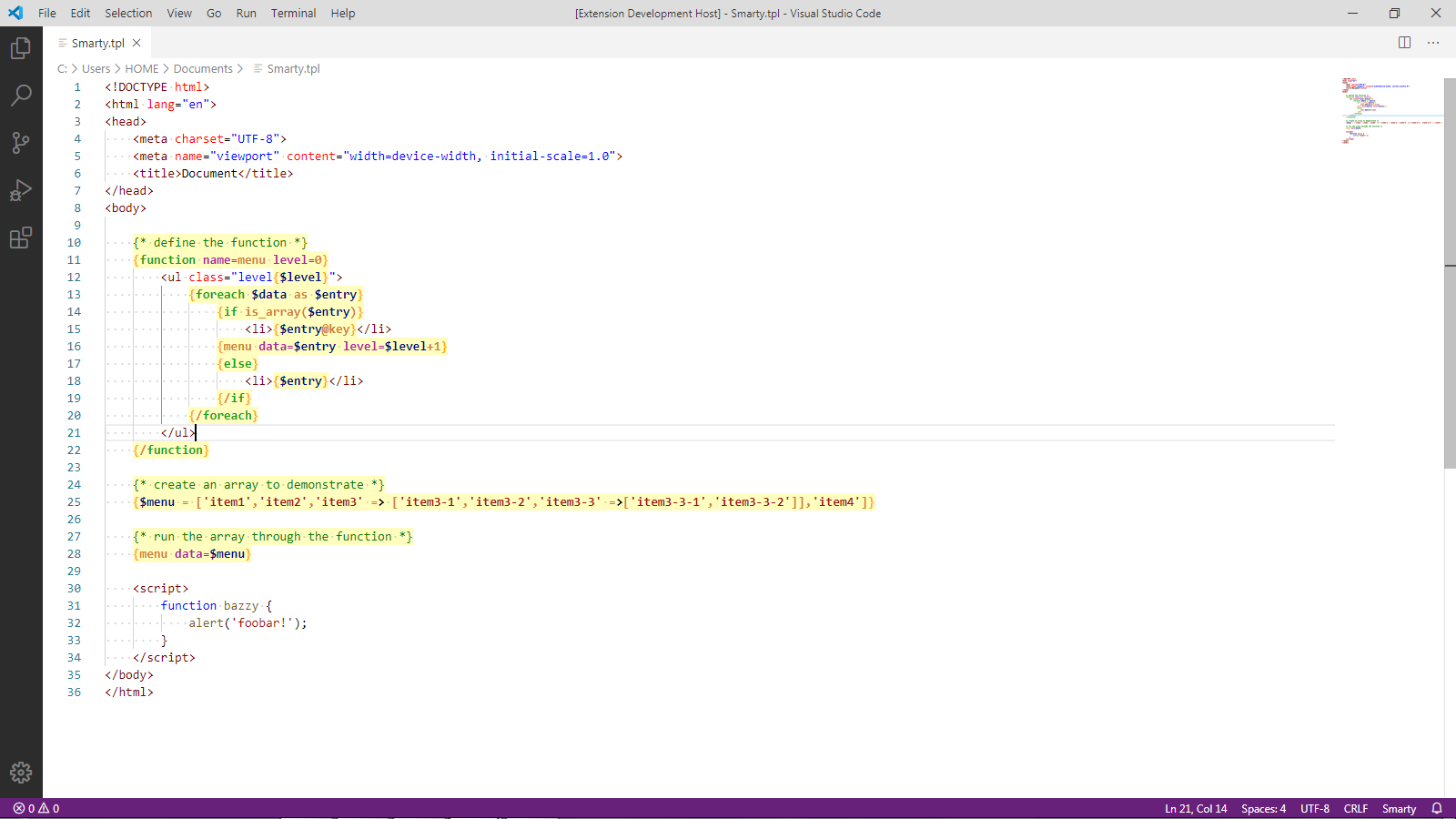Go to line via Ln 21, Col 14
The height and width of the screenshot is (819, 1456).
point(1196,808)
